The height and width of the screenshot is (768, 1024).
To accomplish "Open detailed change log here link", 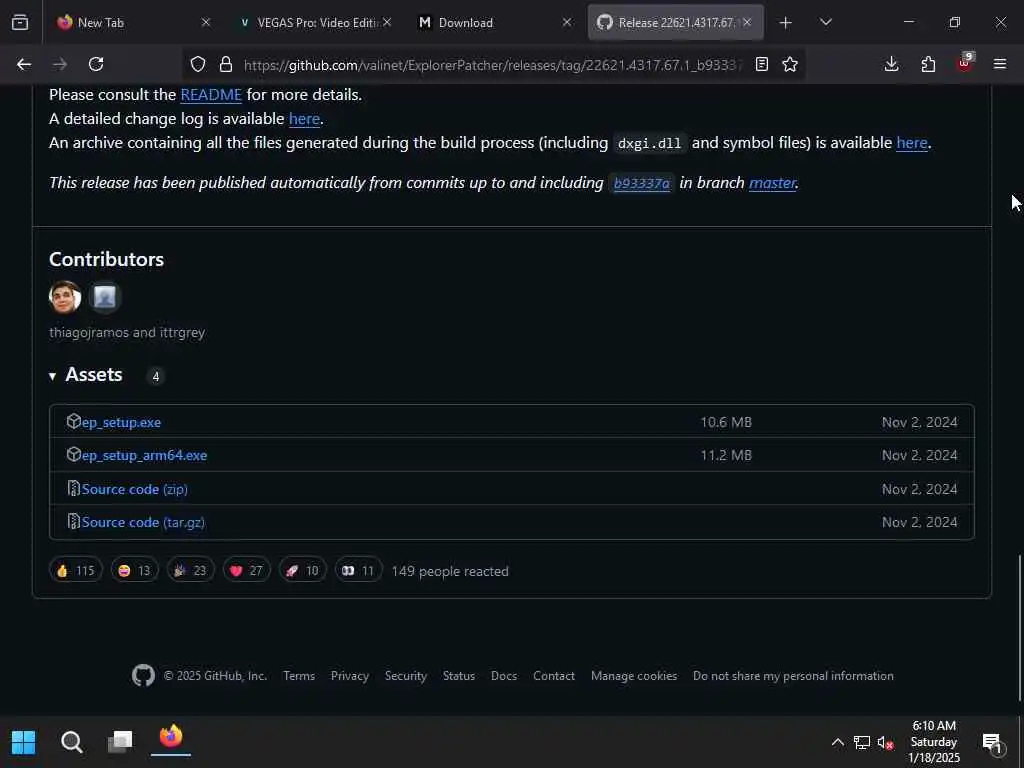I will tap(304, 119).
